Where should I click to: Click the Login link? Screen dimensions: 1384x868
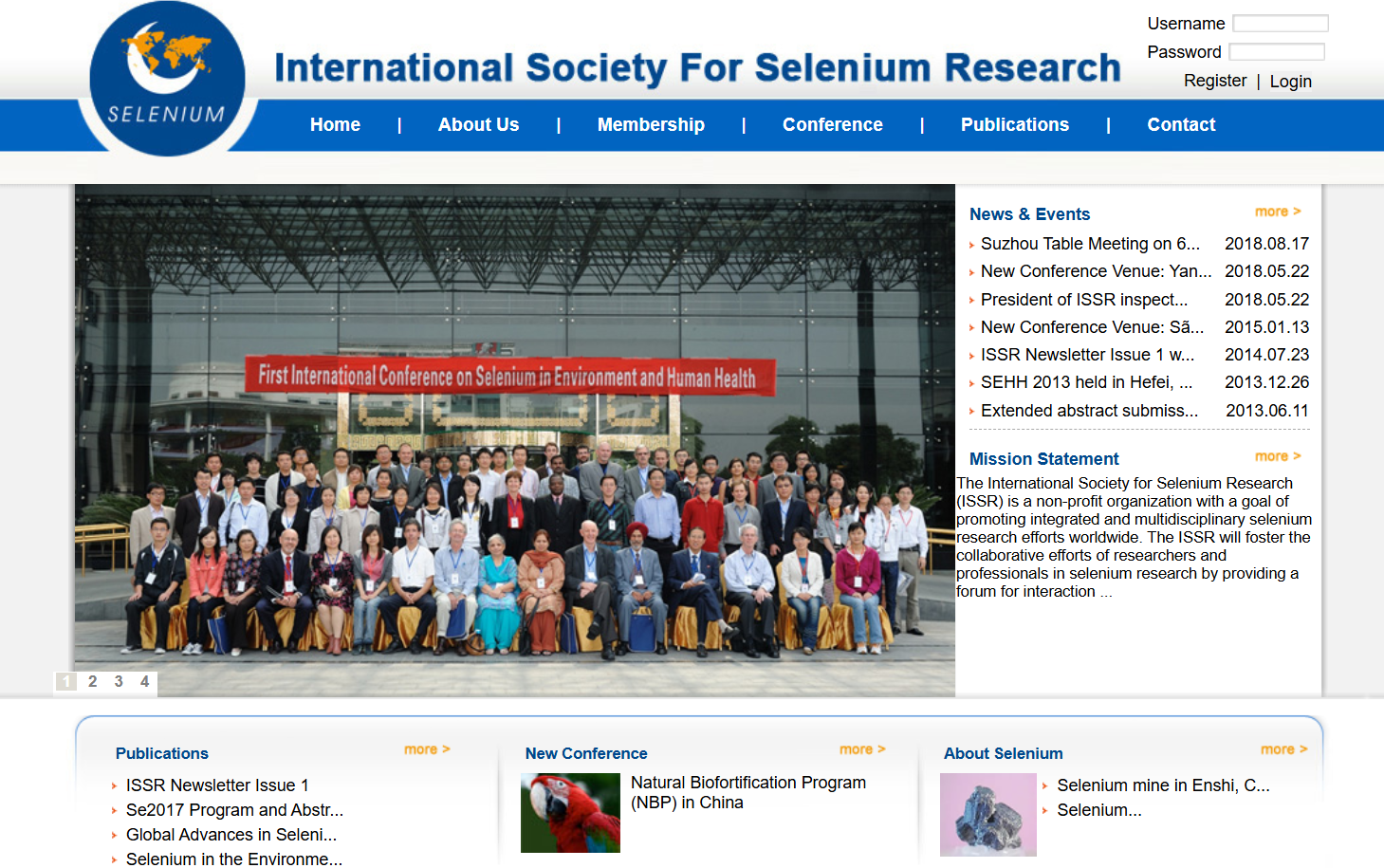(x=1290, y=81)
